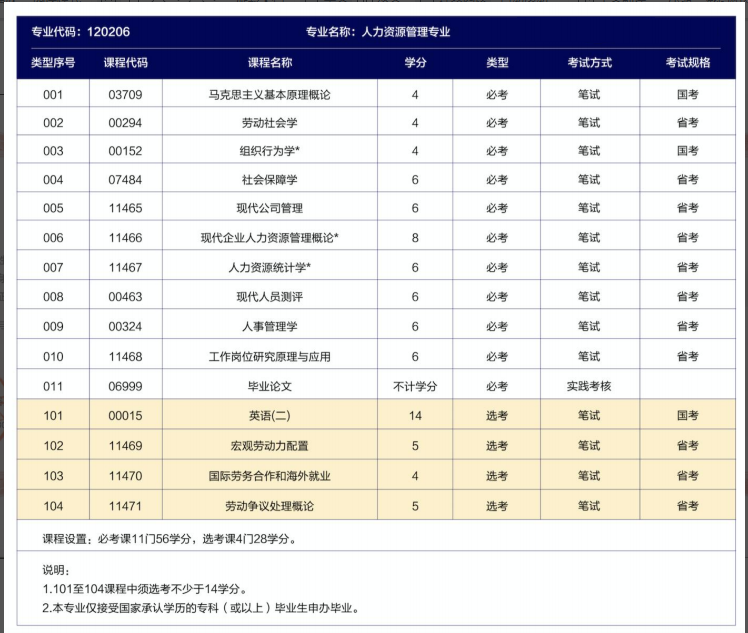Click course code 00152
Screen dimensions: 748x633
coord(125,151)
